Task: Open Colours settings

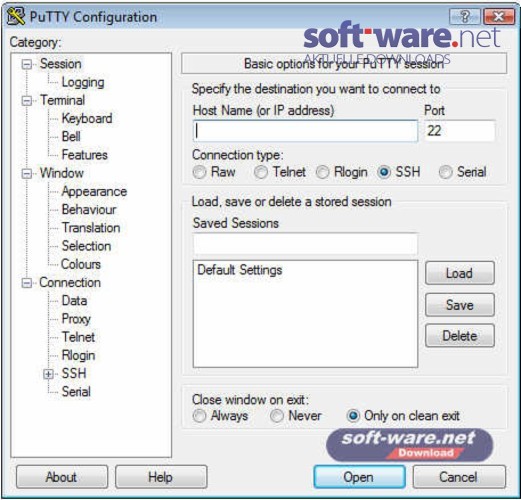Action: click(81, 264)
